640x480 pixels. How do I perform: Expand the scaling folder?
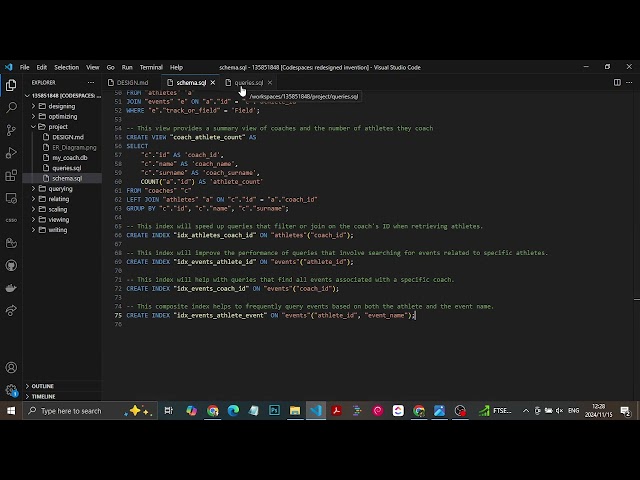62,209
